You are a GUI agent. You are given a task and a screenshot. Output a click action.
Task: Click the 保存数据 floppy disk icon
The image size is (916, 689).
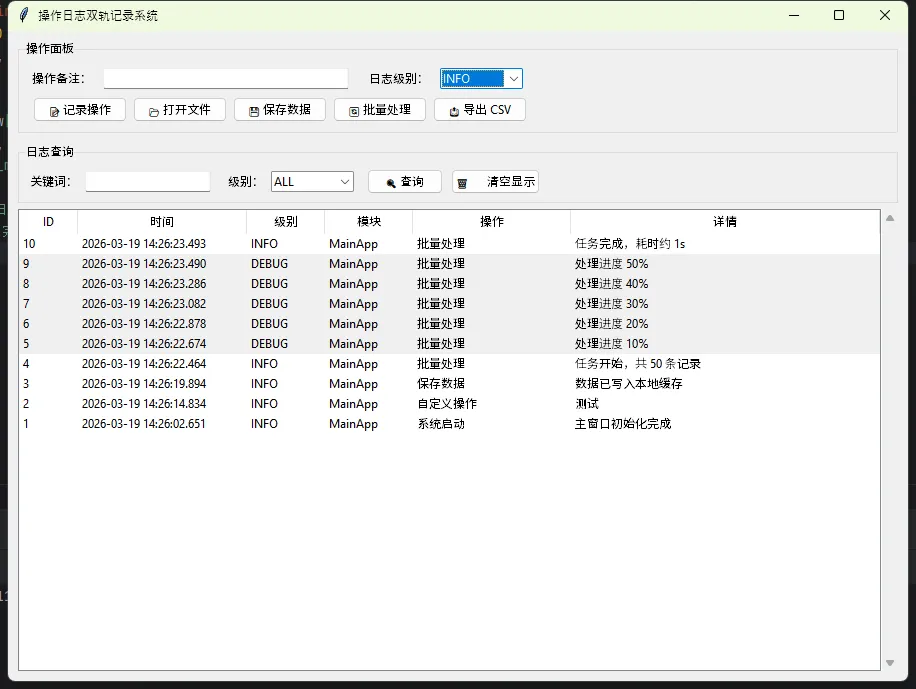254,111
